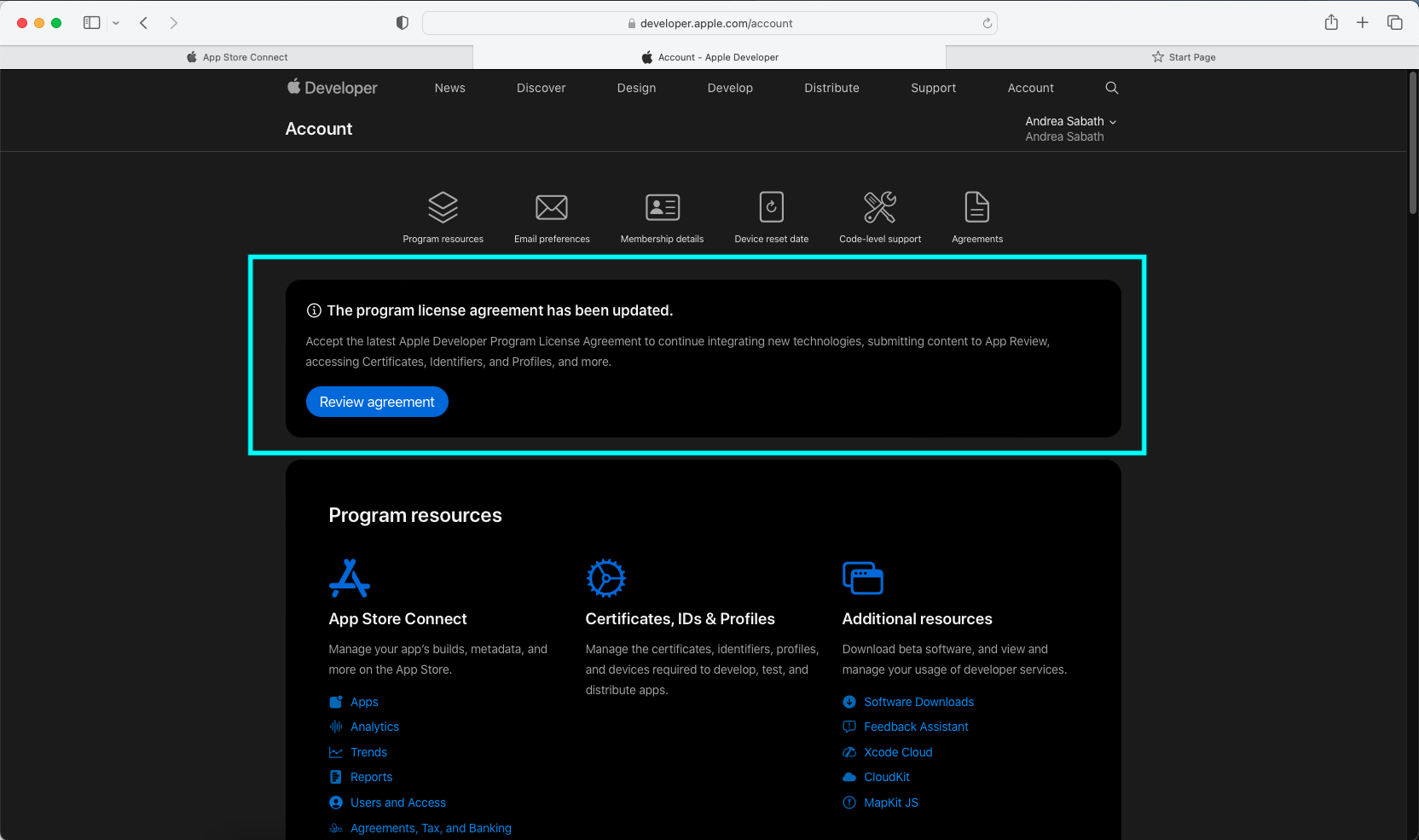Screen dimensions: 1419x840
Task: Open Email preferences envelope icon
Action: (552, 207)
